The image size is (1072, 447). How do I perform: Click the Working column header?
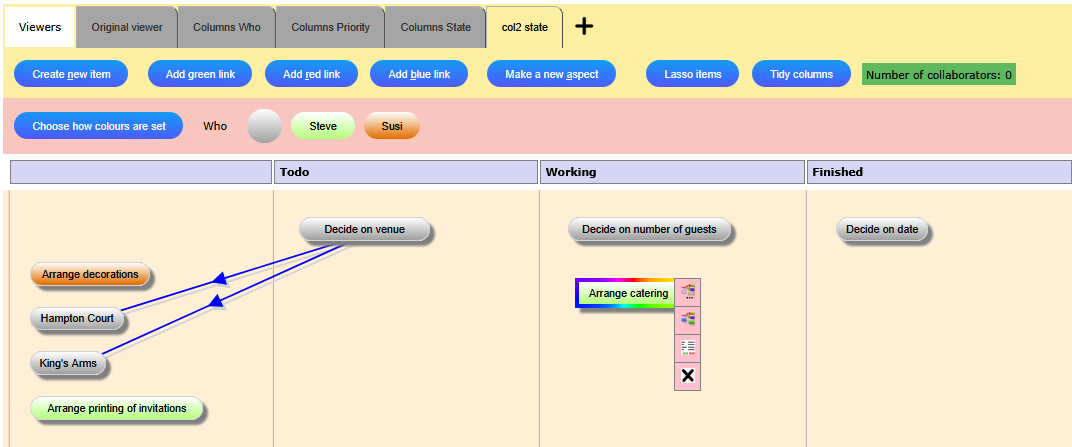672,172
